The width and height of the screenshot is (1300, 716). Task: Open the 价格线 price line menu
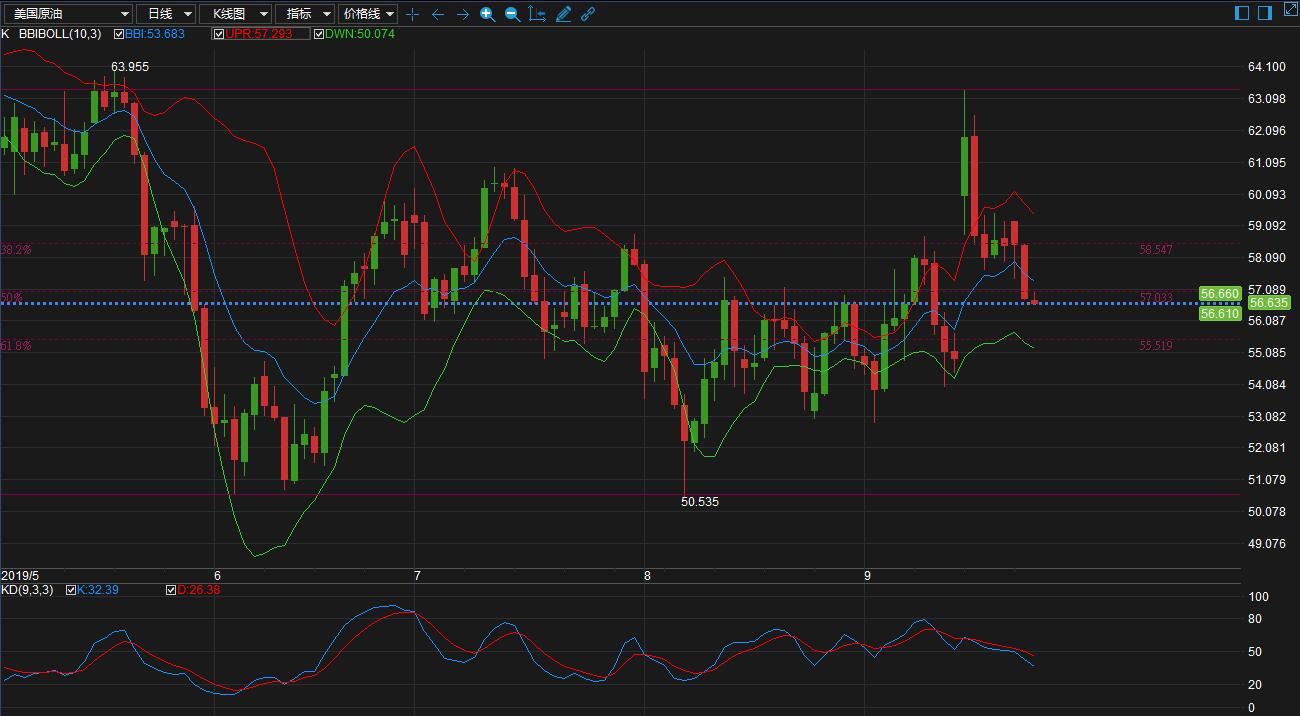pyautogui.click(x=368, y=14)
